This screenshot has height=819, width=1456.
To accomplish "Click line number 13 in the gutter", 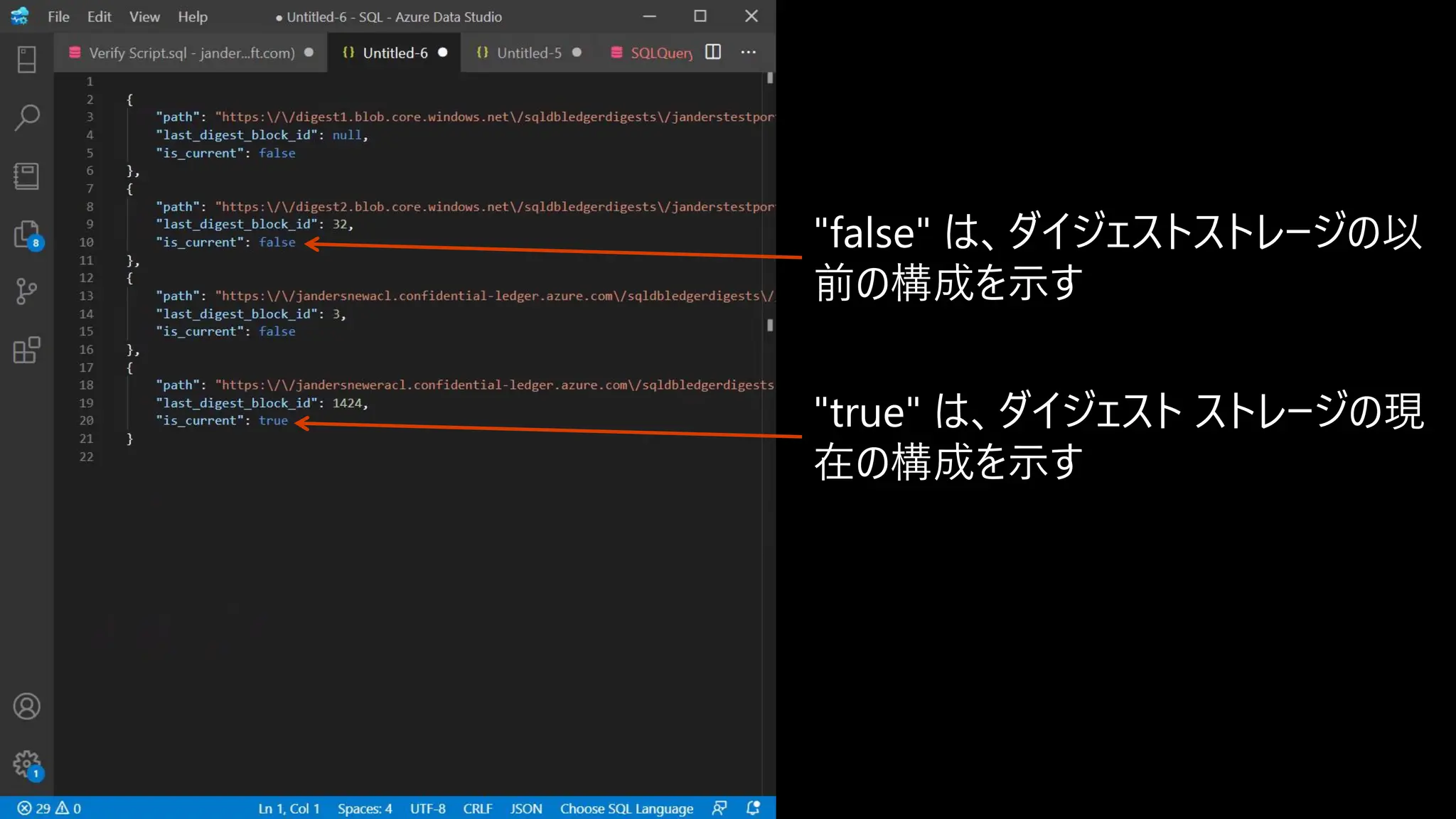I will click(x=86, y=296).
